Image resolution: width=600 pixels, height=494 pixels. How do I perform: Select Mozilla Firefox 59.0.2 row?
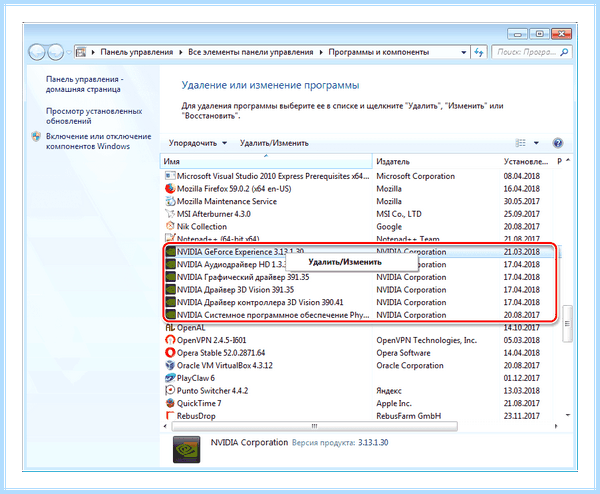(361, 189)
